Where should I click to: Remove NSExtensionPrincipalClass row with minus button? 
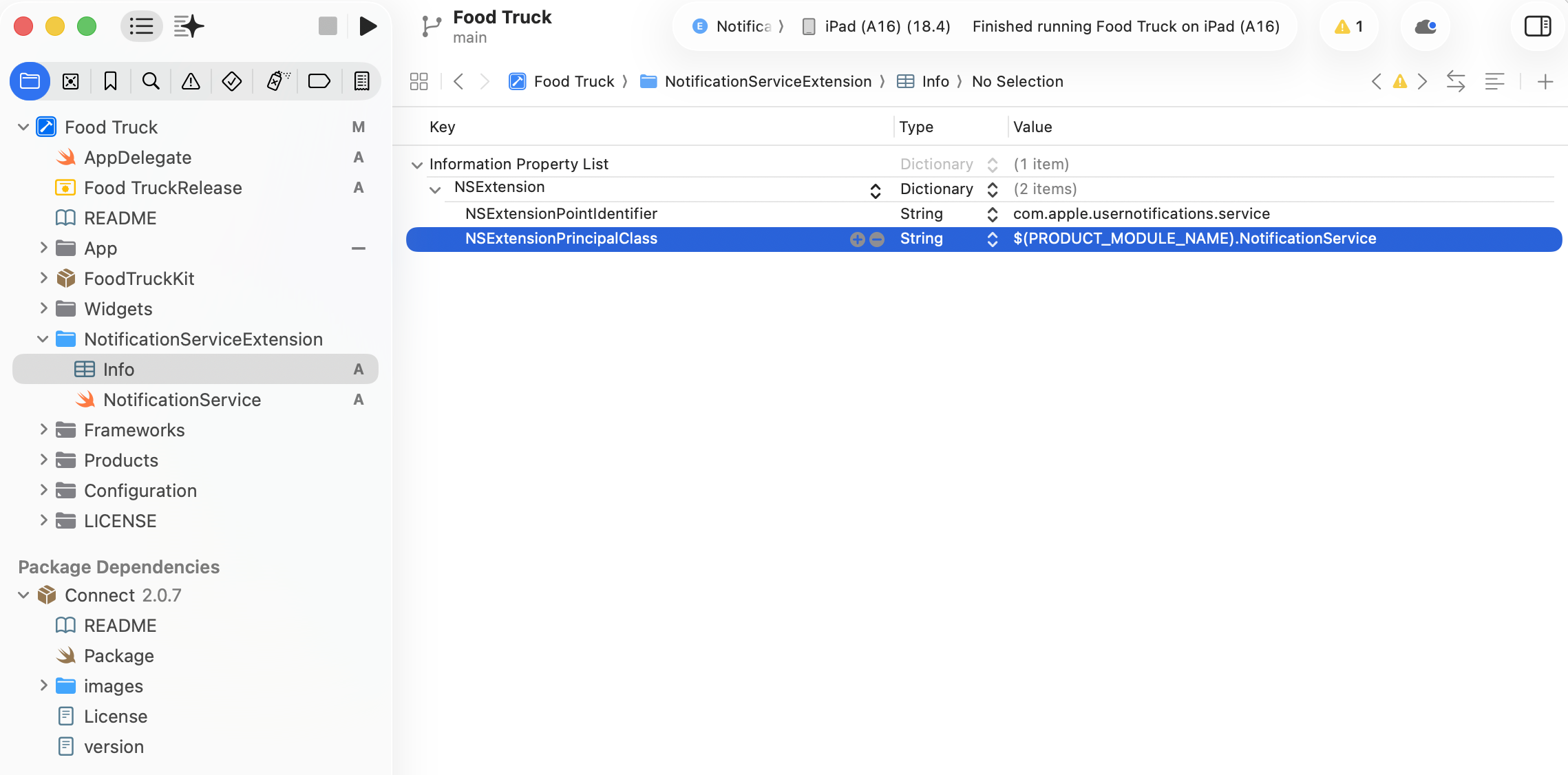[877, 239]
